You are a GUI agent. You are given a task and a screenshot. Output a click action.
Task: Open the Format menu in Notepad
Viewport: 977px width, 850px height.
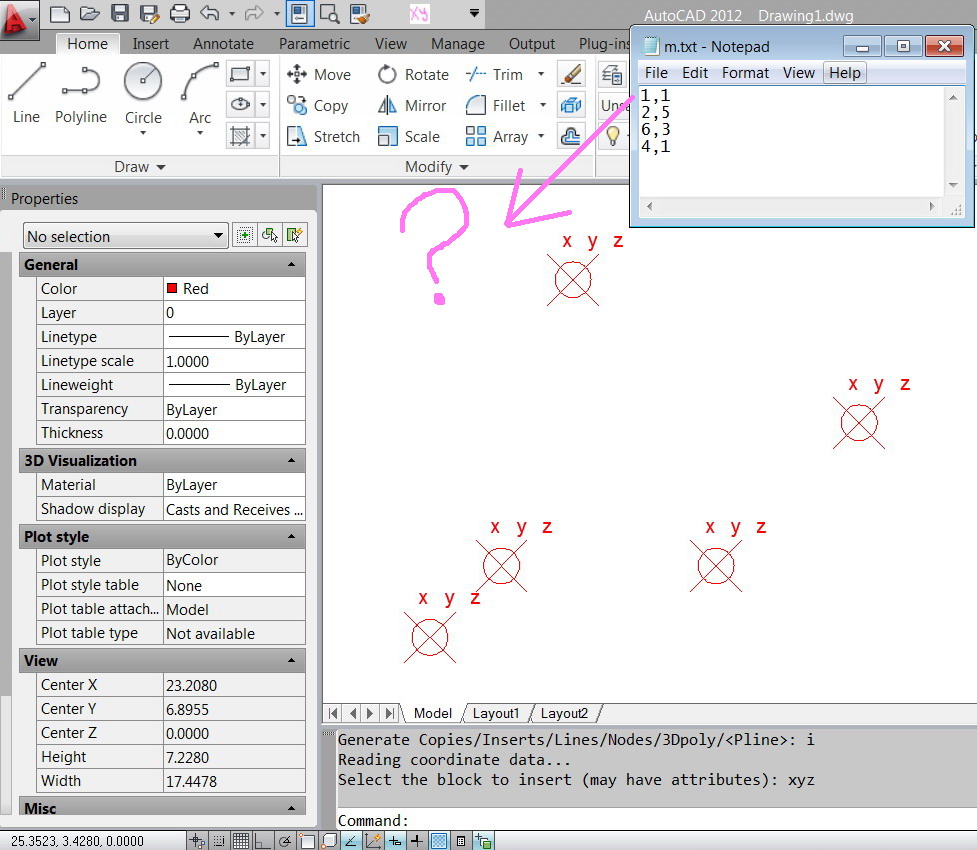coord(744,72)
